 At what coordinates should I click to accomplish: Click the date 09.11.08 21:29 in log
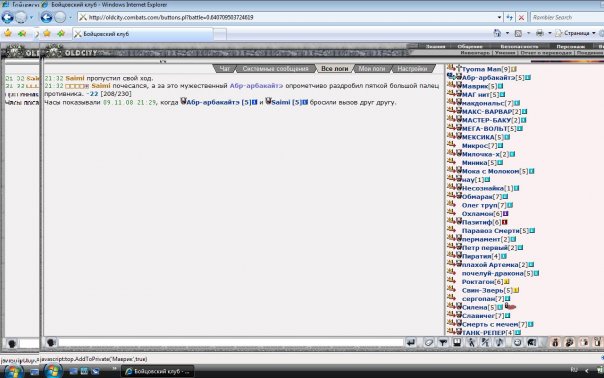click(x=129, y=102)
